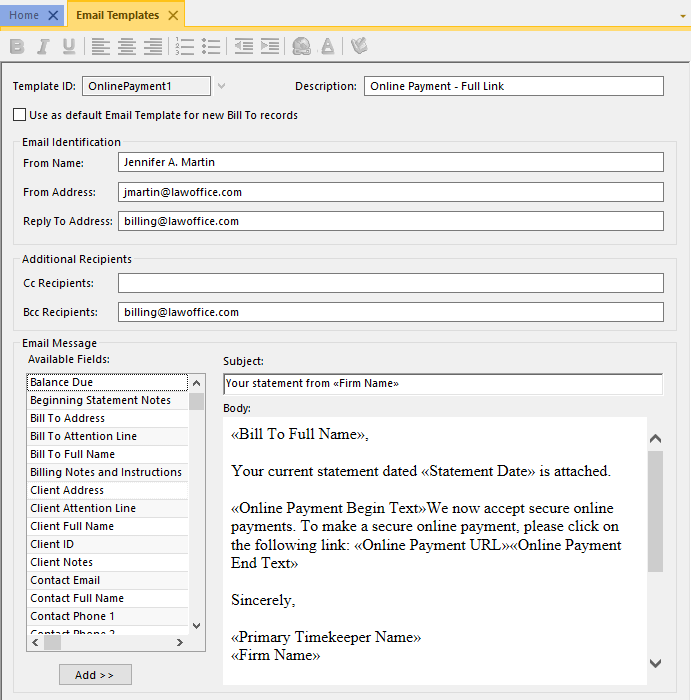Click Body scroll down arrow
The image size is (692, 700).
point(655,663)
